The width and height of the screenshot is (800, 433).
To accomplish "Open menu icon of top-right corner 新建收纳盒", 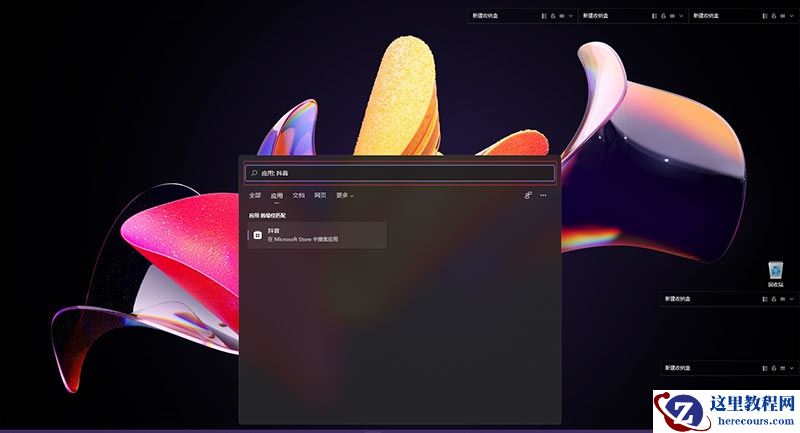I will coord(783,16).
